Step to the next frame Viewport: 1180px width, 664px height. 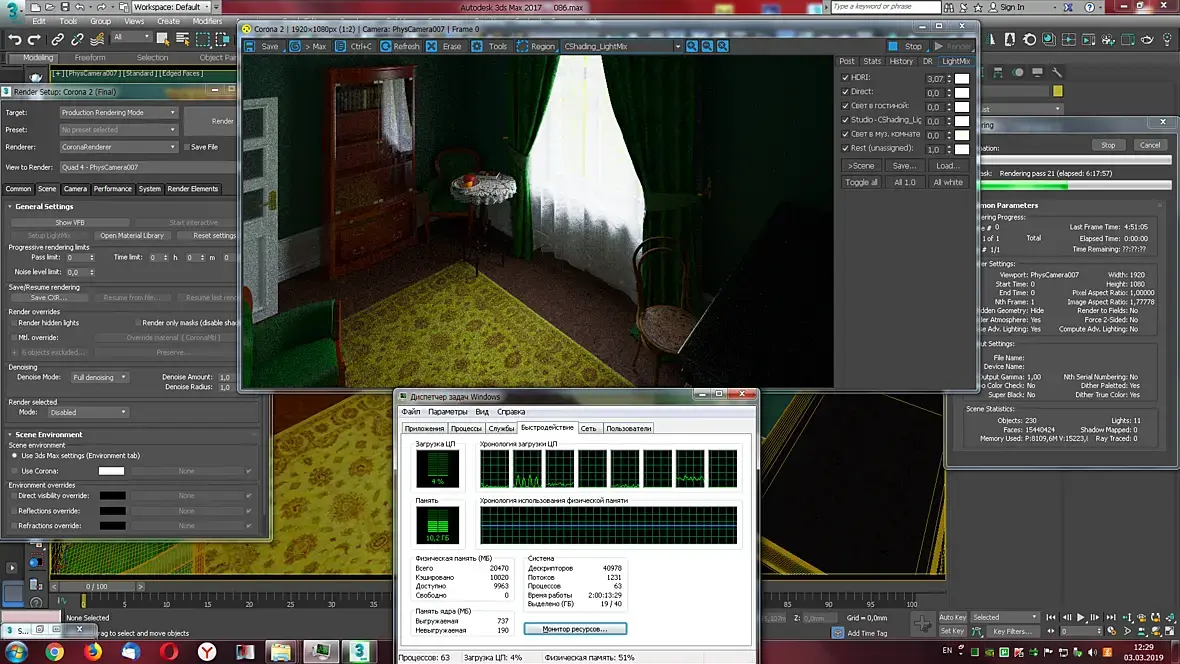pos(1095,617)
